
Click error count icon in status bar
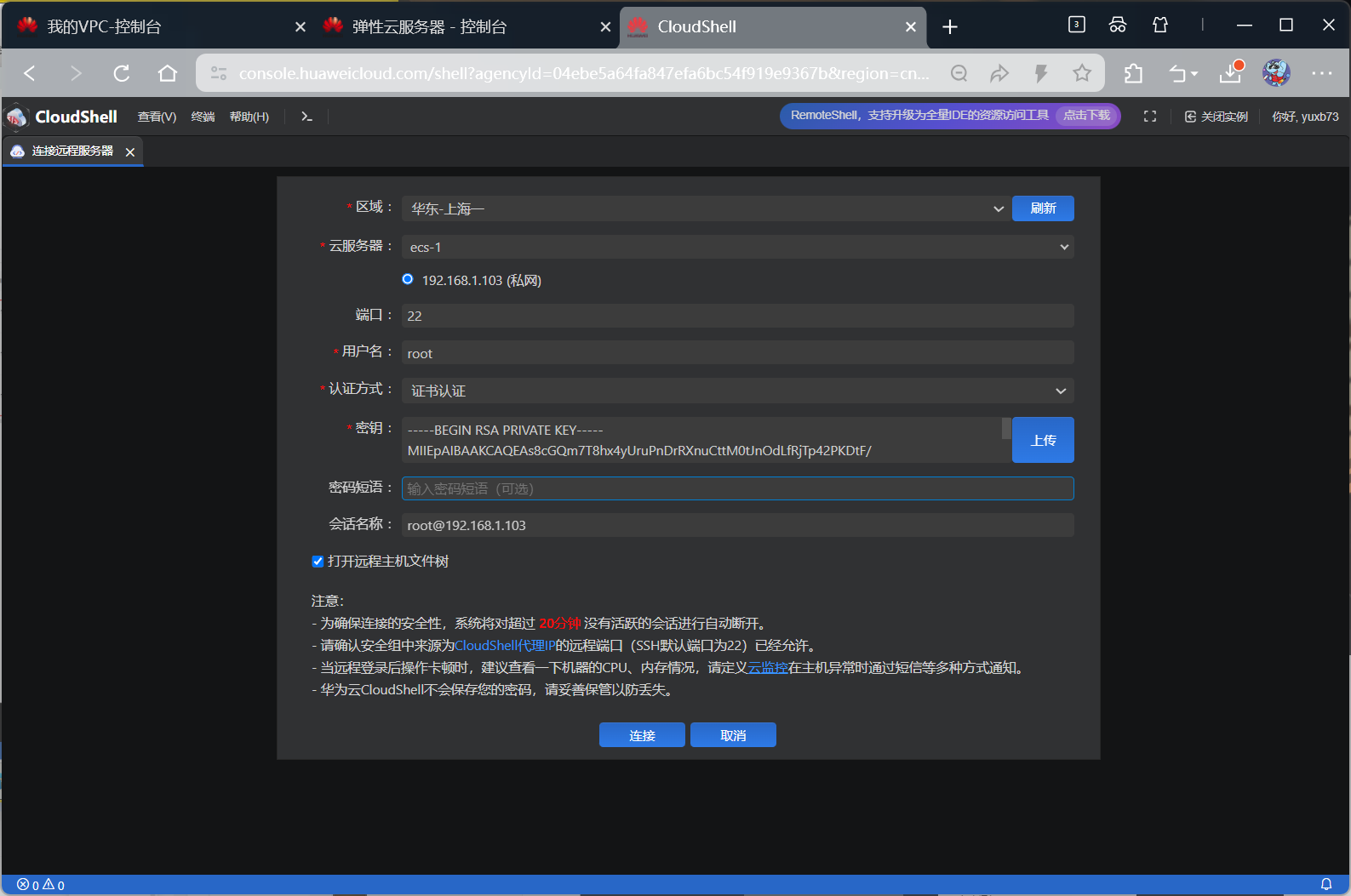tap(23, 885)
